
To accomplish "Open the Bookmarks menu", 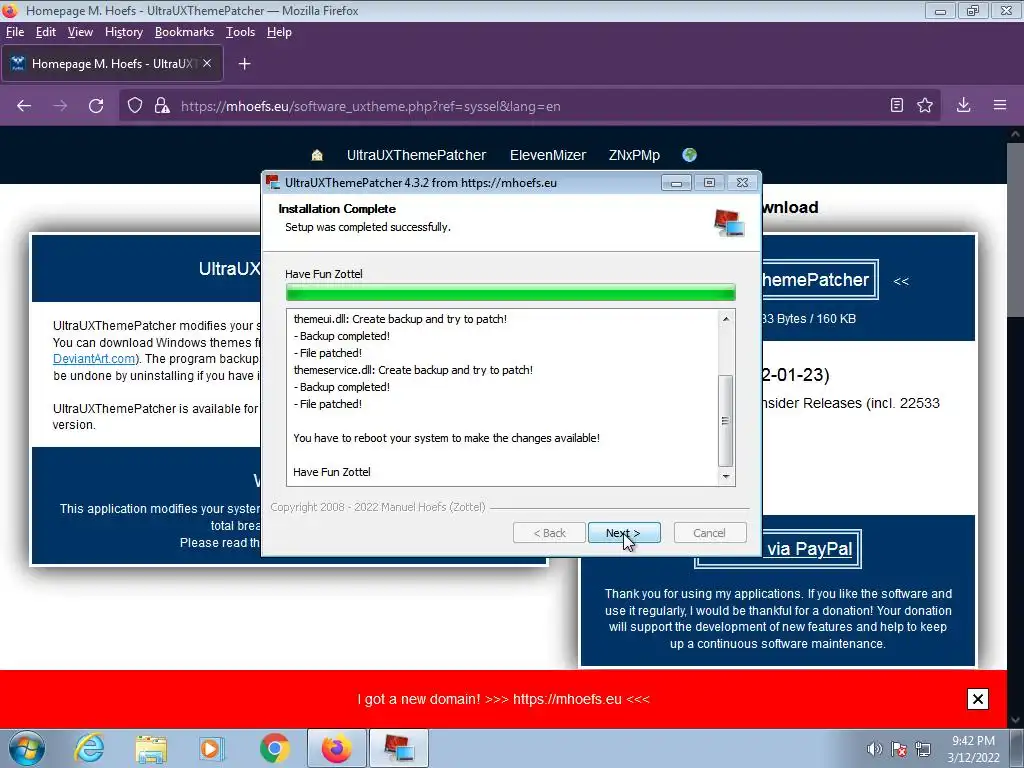I will [x=184, y=32].
